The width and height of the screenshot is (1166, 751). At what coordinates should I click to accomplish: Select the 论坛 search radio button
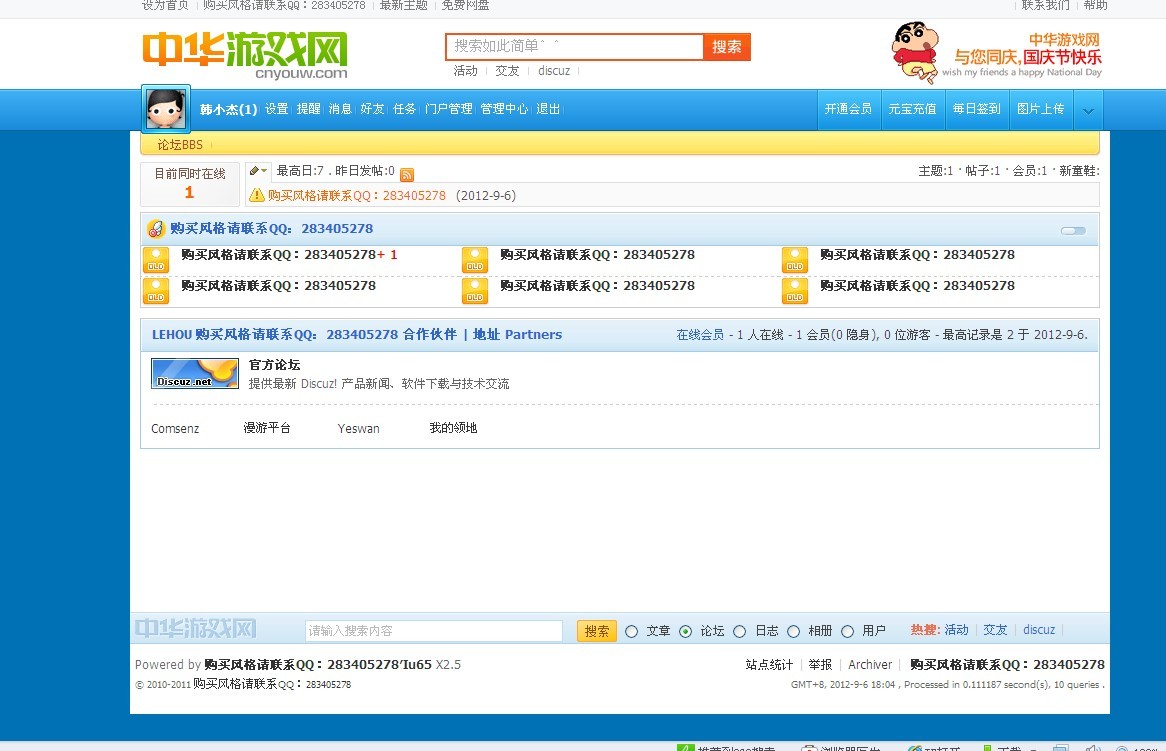click(686, 631)
